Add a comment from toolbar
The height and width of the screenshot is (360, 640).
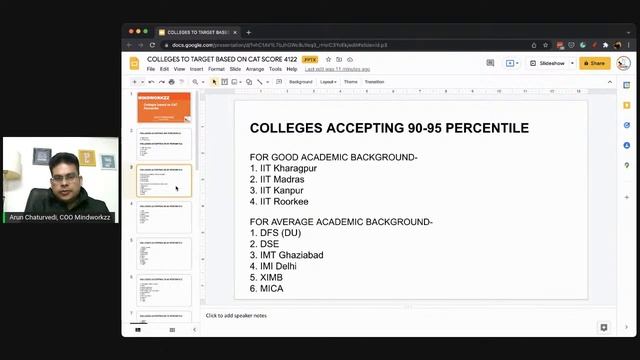279,82
